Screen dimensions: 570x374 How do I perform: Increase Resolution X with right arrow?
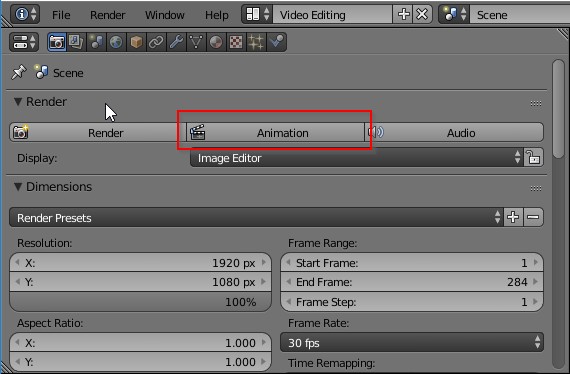point(264,262)
